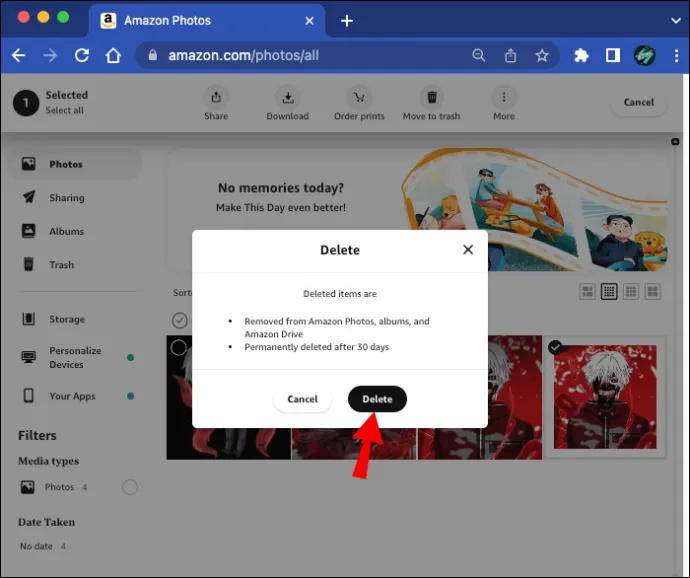Click the Order prints cart icon
Screen dimensions: 690x578
(359, 97)
